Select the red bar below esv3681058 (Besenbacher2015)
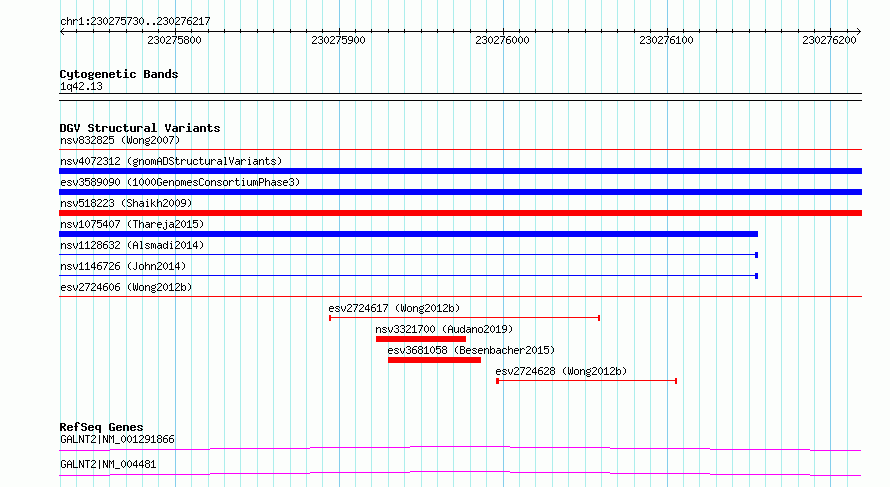 (x=434, y=360)
